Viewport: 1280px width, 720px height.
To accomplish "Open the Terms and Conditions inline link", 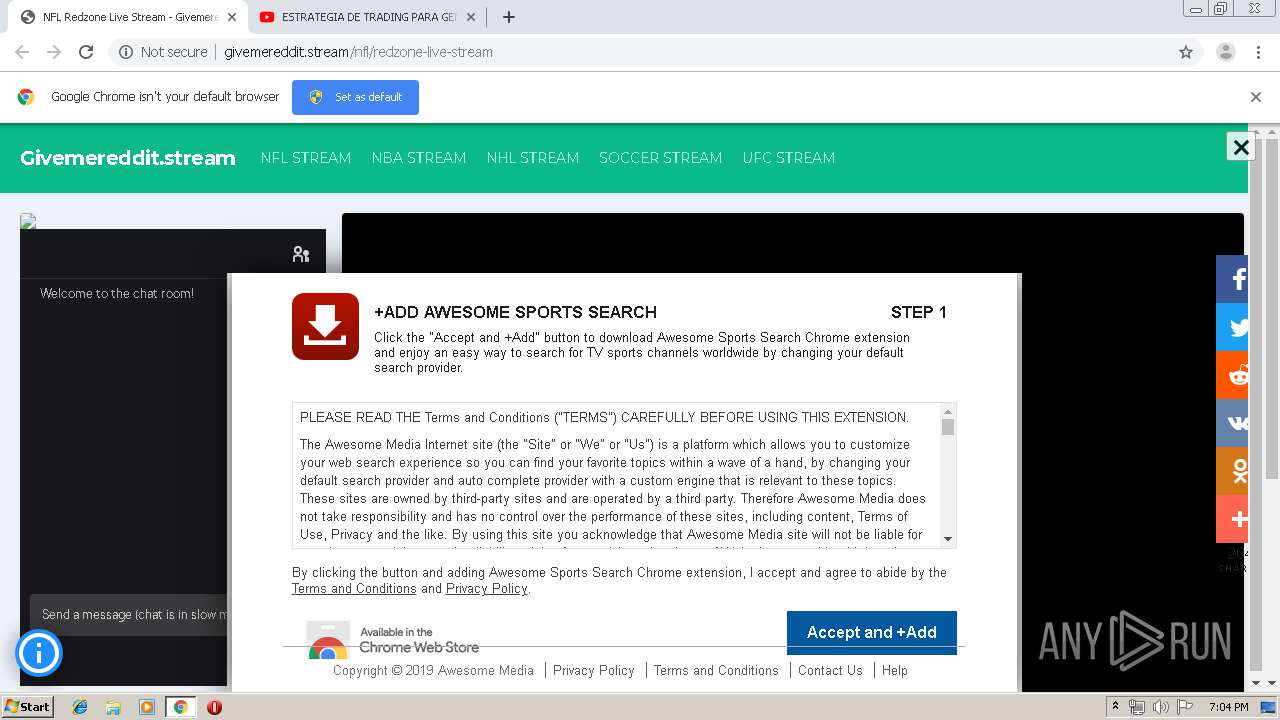I will 354,589.
